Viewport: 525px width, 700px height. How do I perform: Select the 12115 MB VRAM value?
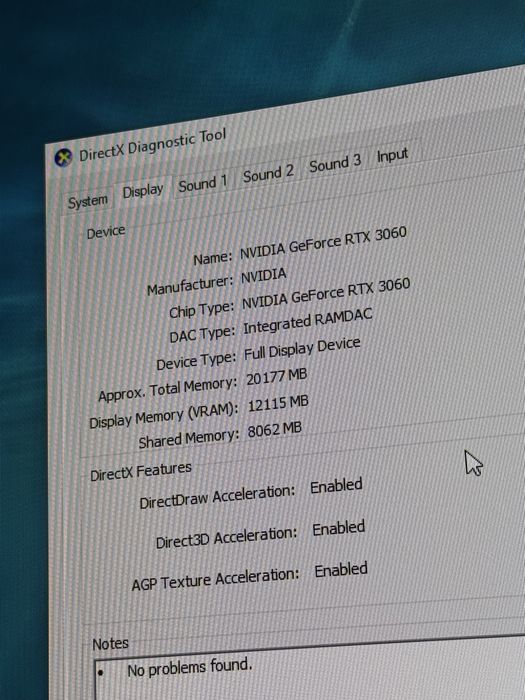point(278,404)
